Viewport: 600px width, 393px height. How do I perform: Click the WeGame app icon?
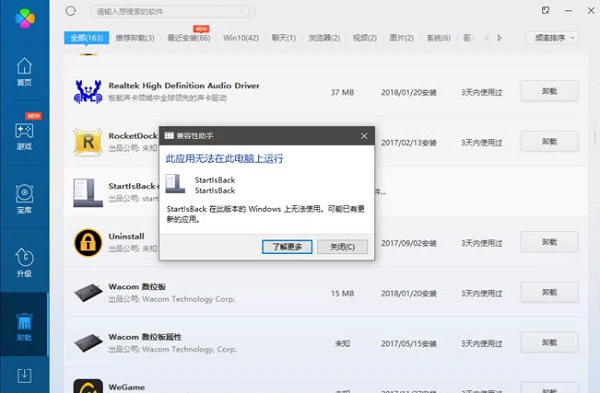88,386
